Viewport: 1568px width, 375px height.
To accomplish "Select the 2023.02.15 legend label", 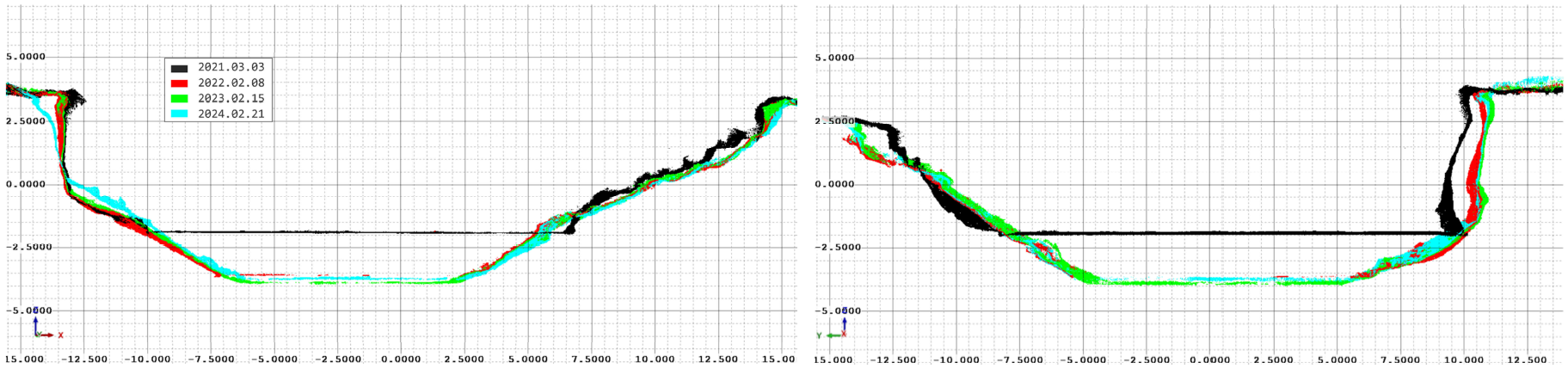I will pyautogui.click(x=231, y=98).
